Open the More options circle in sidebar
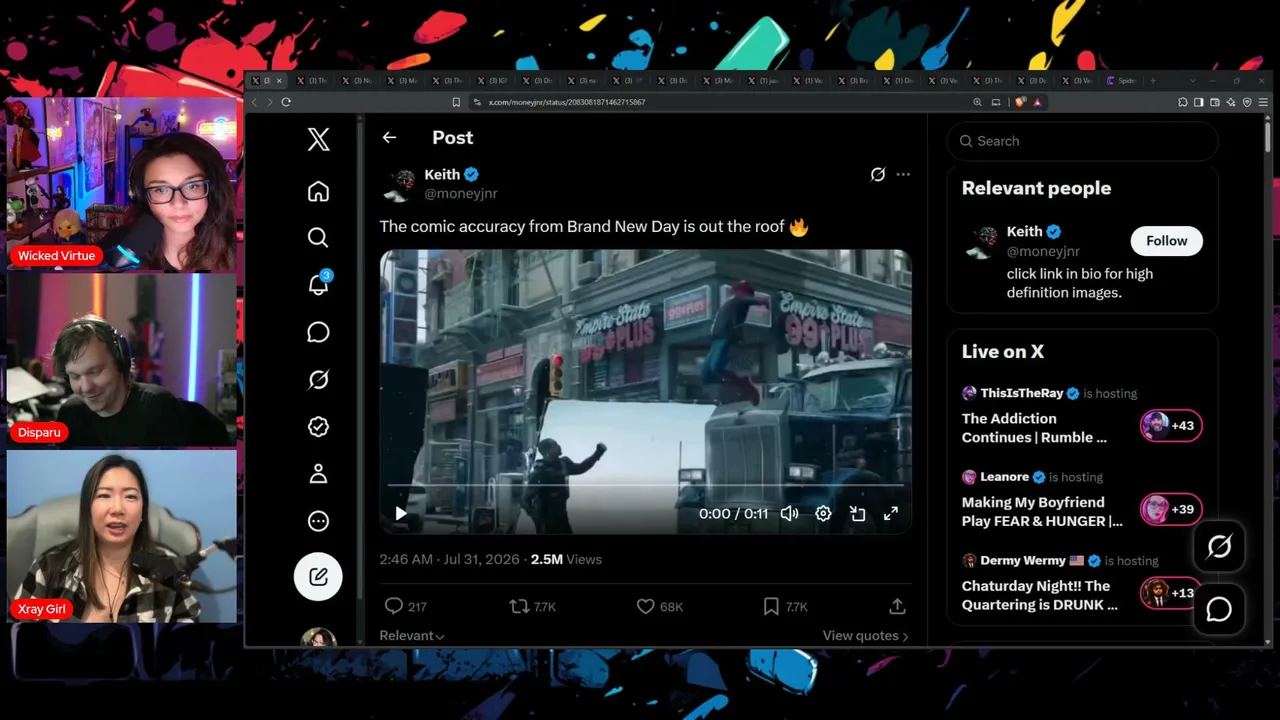The height and width of the screenshot is (720, 1280). 318,520
